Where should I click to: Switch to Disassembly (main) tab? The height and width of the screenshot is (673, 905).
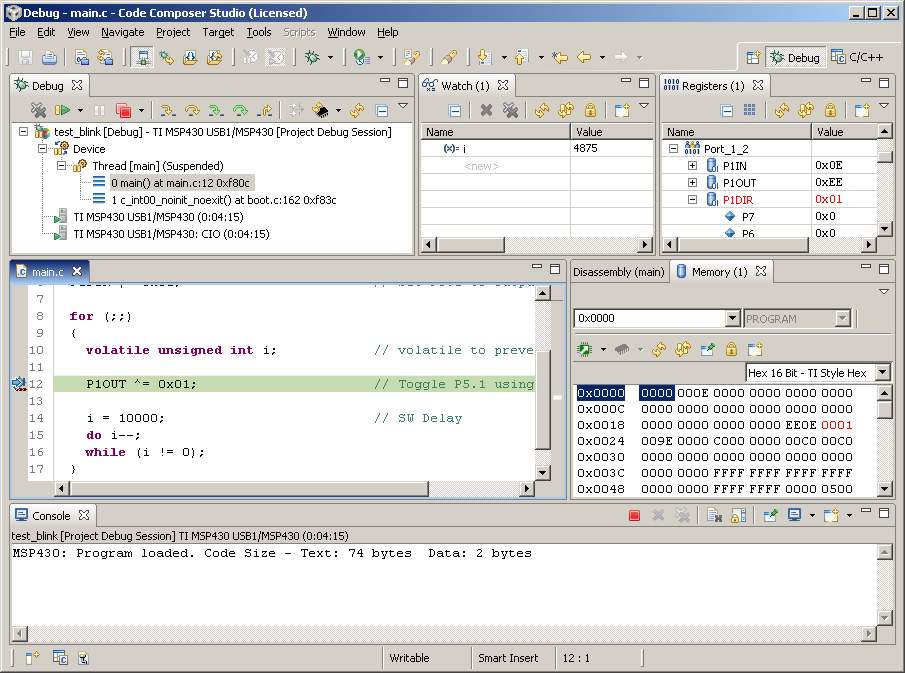point(619,272)
